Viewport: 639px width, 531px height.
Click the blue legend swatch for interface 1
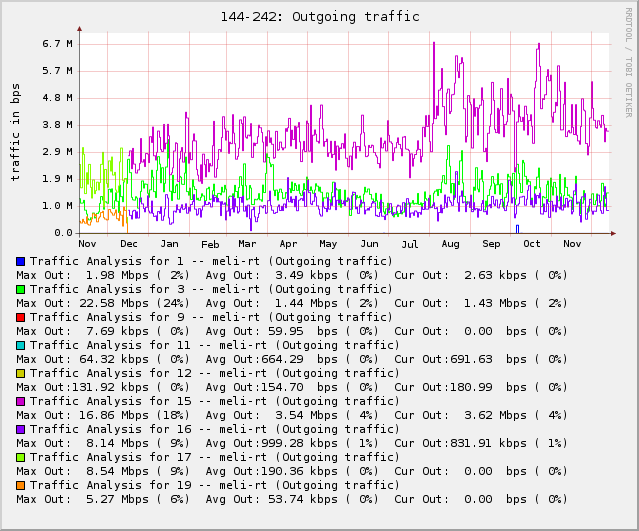[20, 261]
